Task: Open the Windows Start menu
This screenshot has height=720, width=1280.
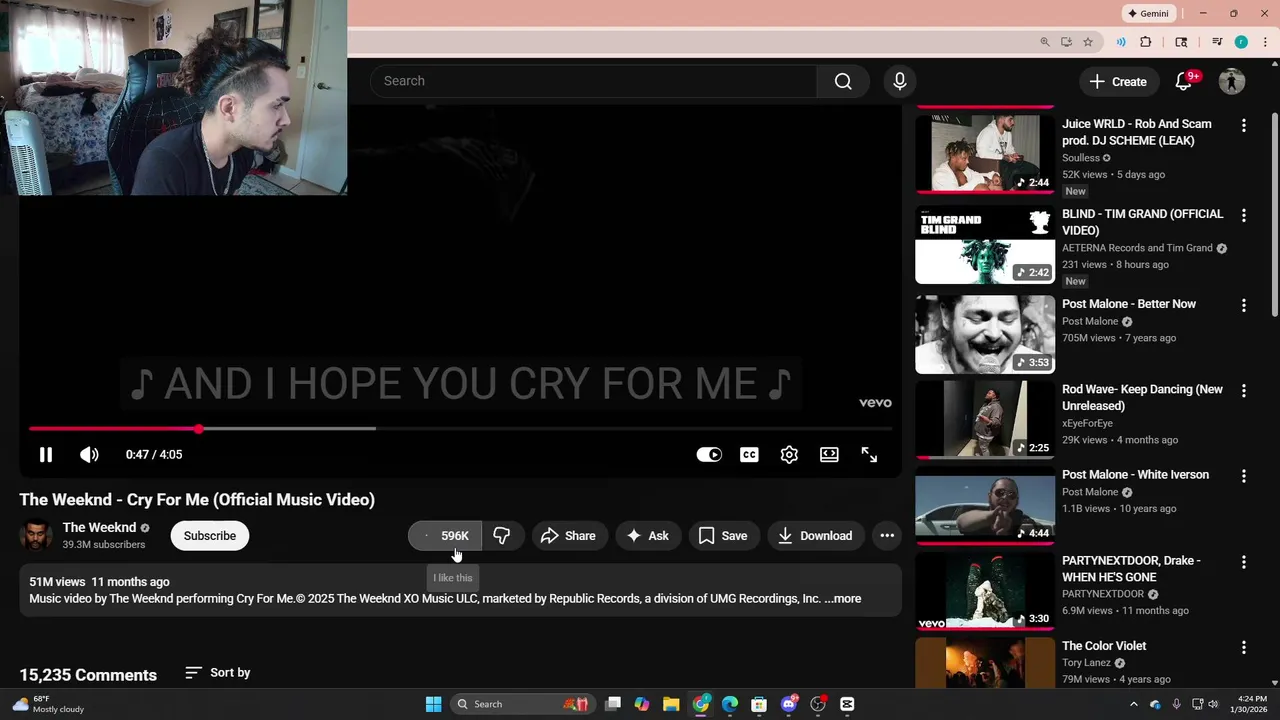Action: coord(433,704)
